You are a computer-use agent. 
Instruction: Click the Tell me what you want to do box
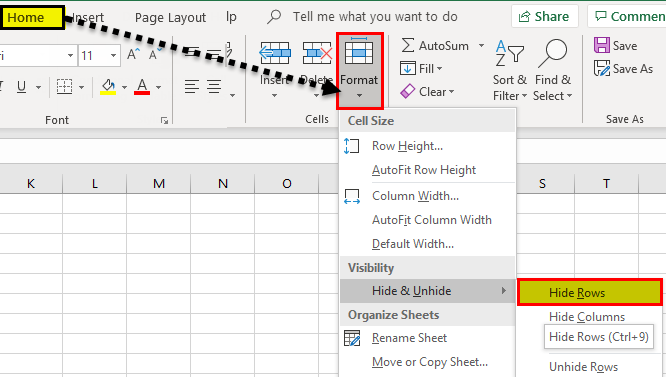coord(375,17)
